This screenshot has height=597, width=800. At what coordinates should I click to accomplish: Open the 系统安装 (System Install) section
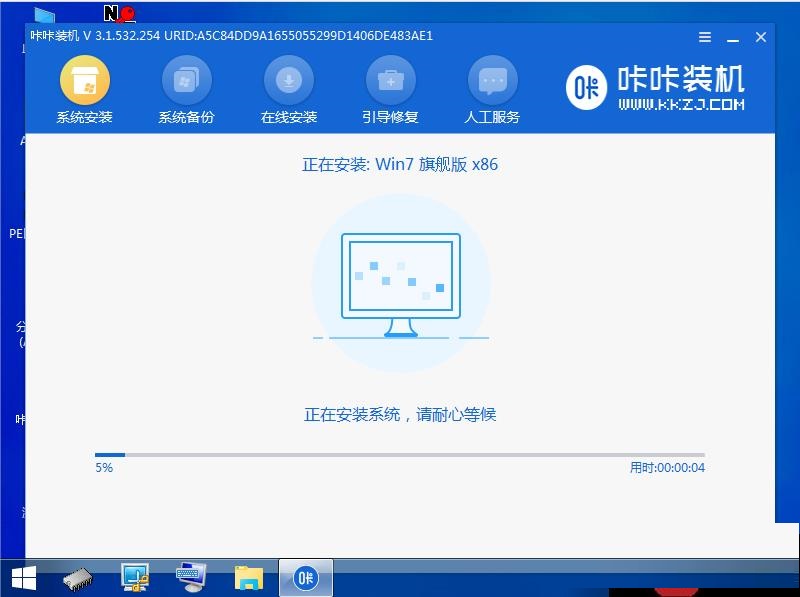point(84,90)
